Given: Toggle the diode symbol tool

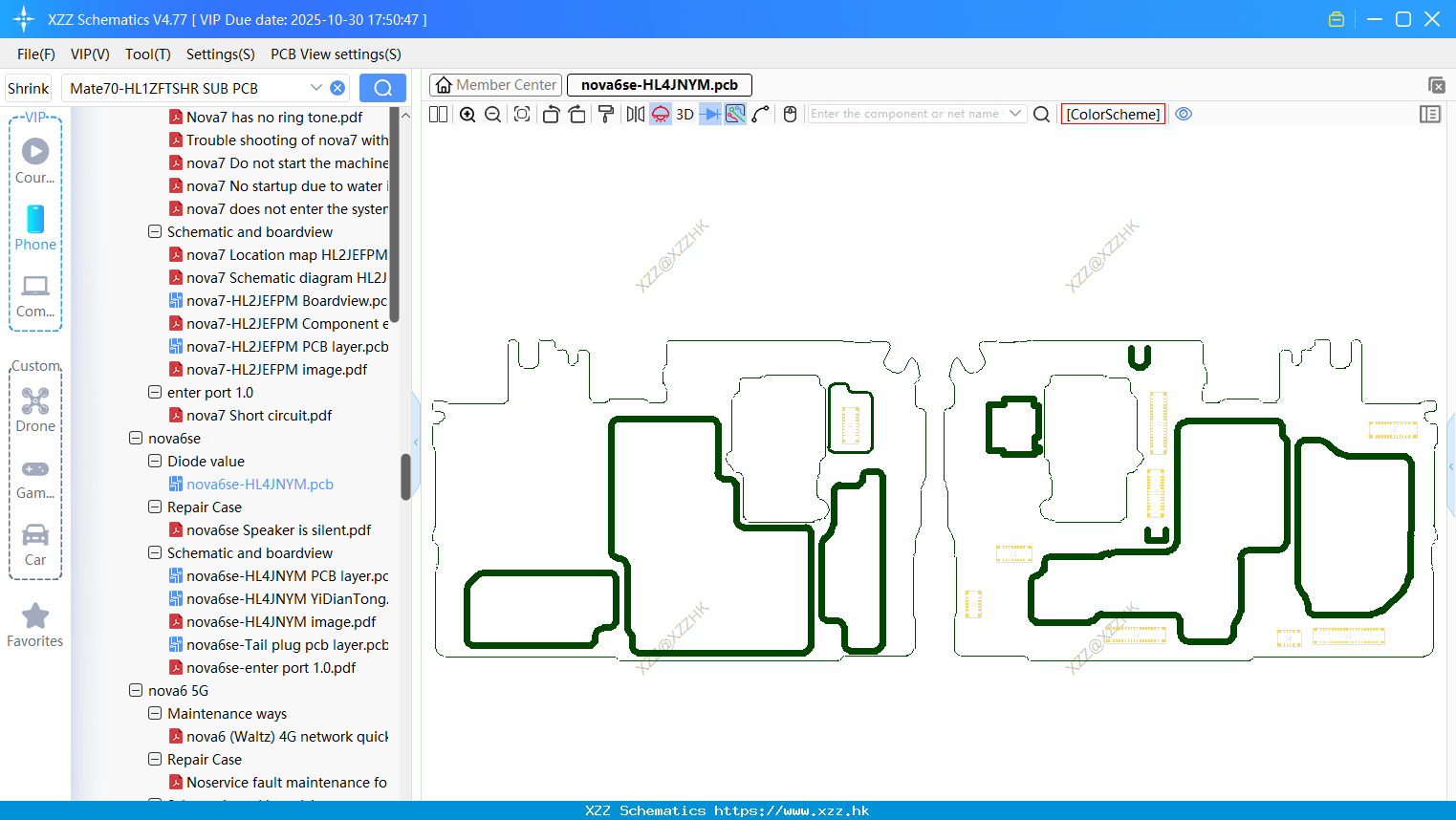Looking at the screenshot, I should coord(710,114).
